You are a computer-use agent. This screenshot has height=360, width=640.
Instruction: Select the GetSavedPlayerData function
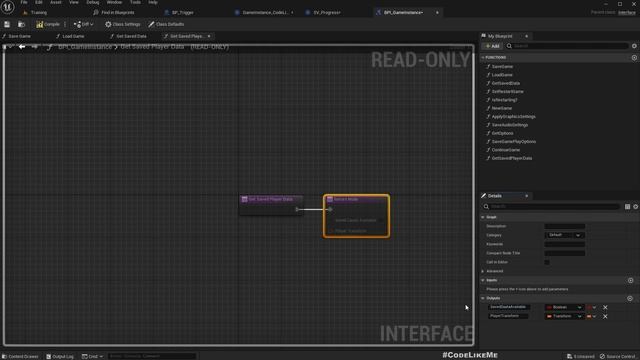511,158
